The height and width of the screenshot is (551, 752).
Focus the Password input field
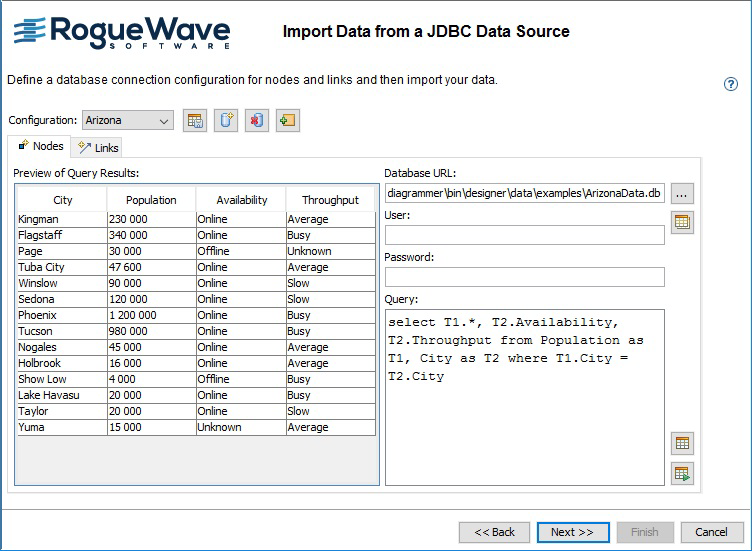(524, 277)
